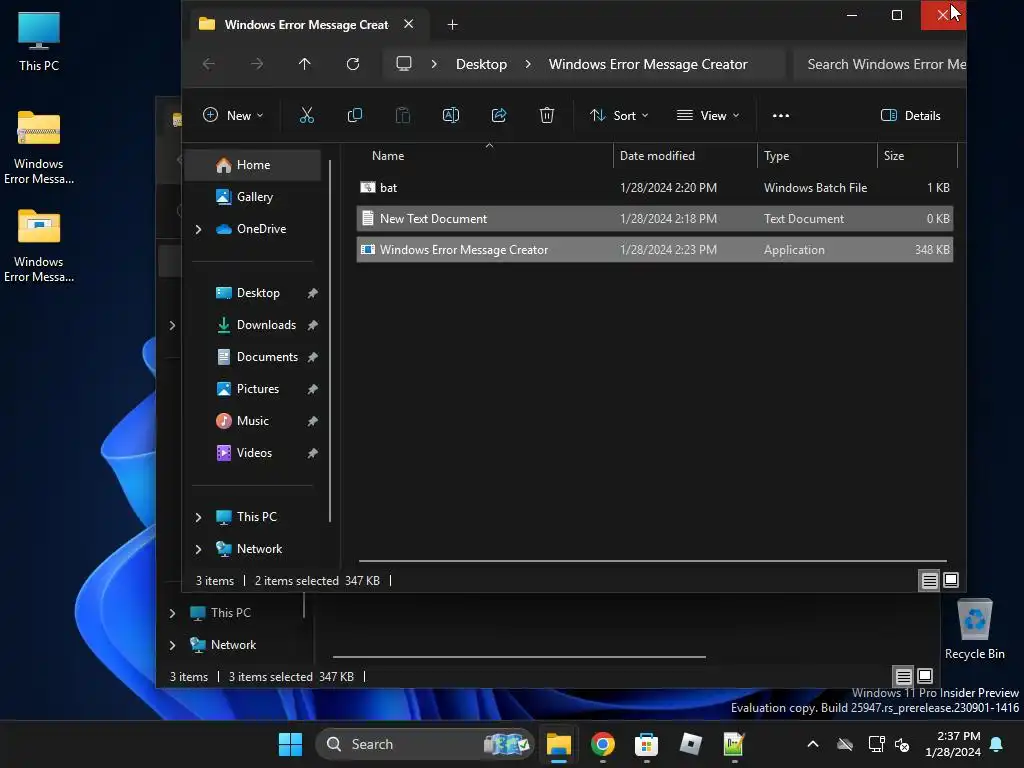
Task: Switch to details list view in front window
Action: (x=929, y=580)
